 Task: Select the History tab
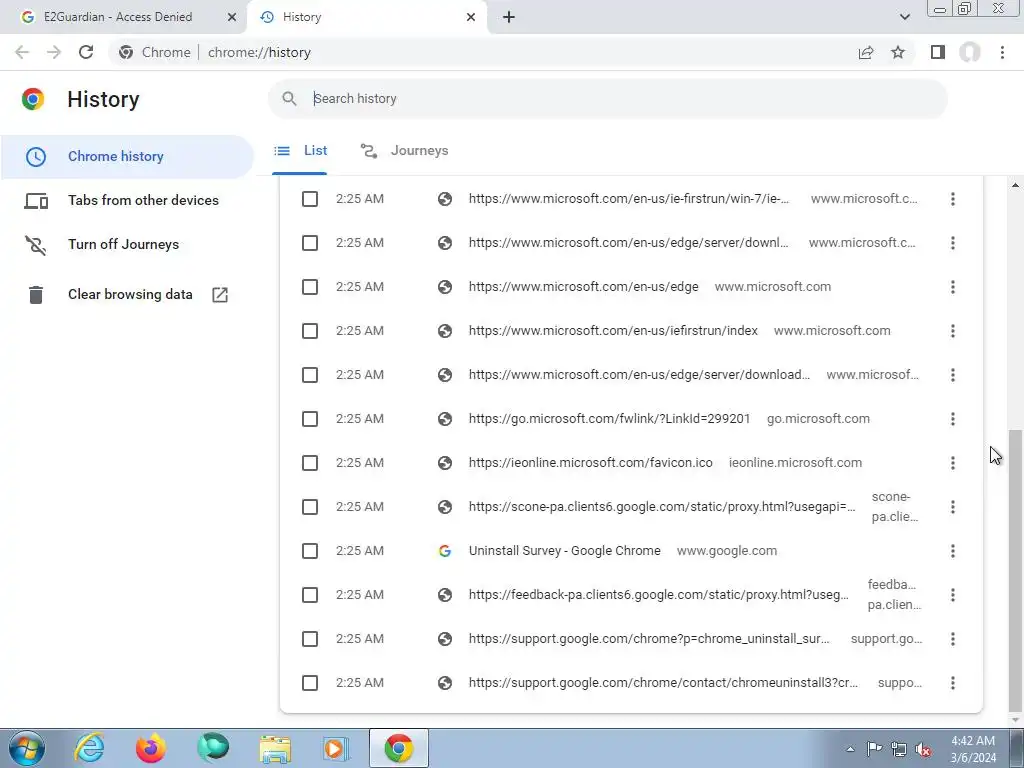367,17
